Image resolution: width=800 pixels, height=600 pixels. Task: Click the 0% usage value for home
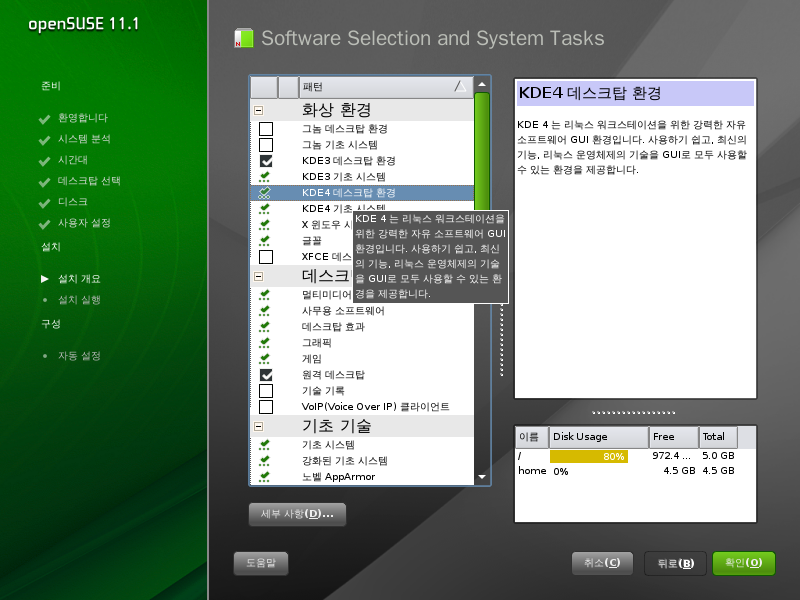(560, 471)
